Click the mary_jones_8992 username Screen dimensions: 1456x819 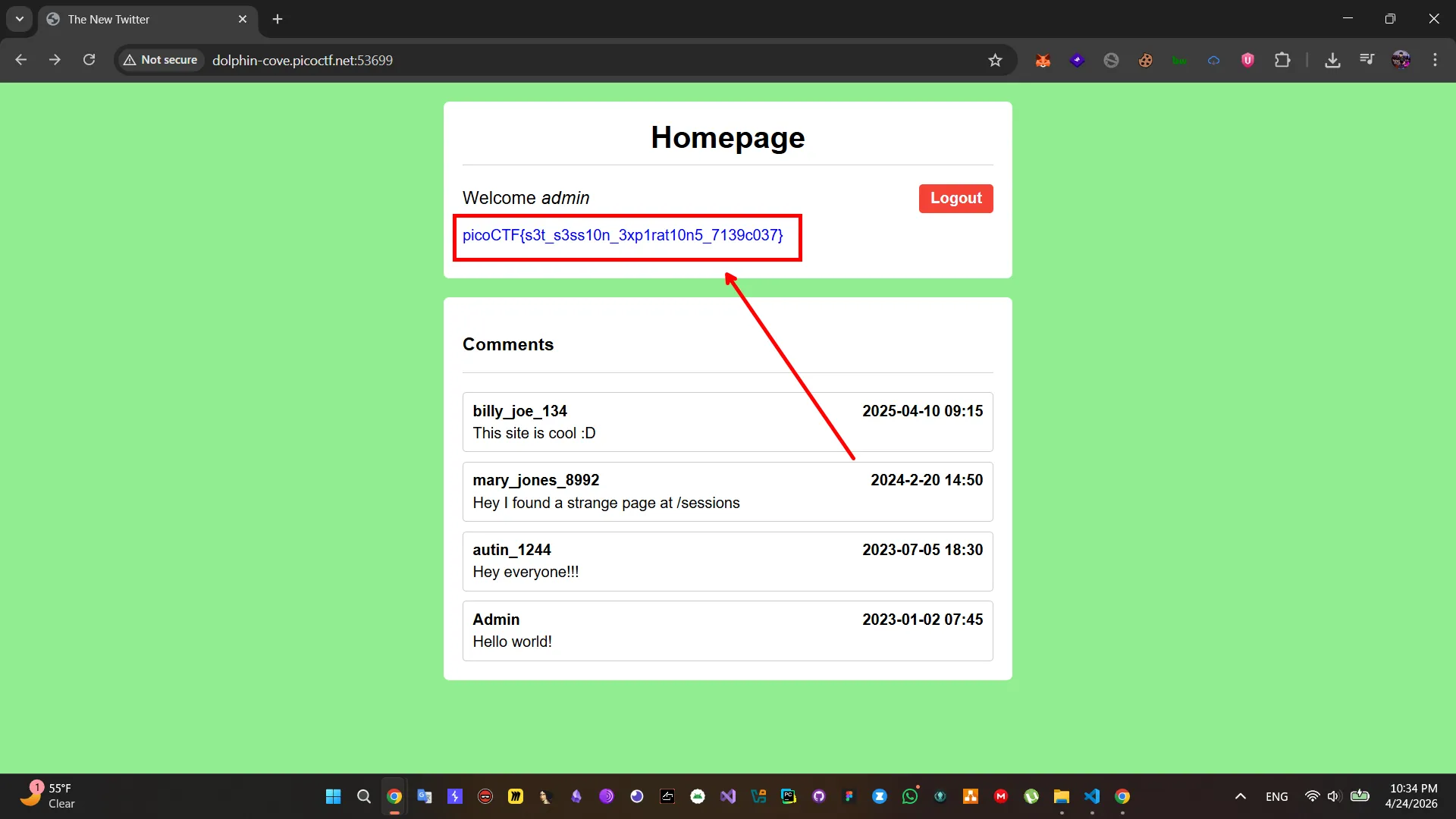535,480
